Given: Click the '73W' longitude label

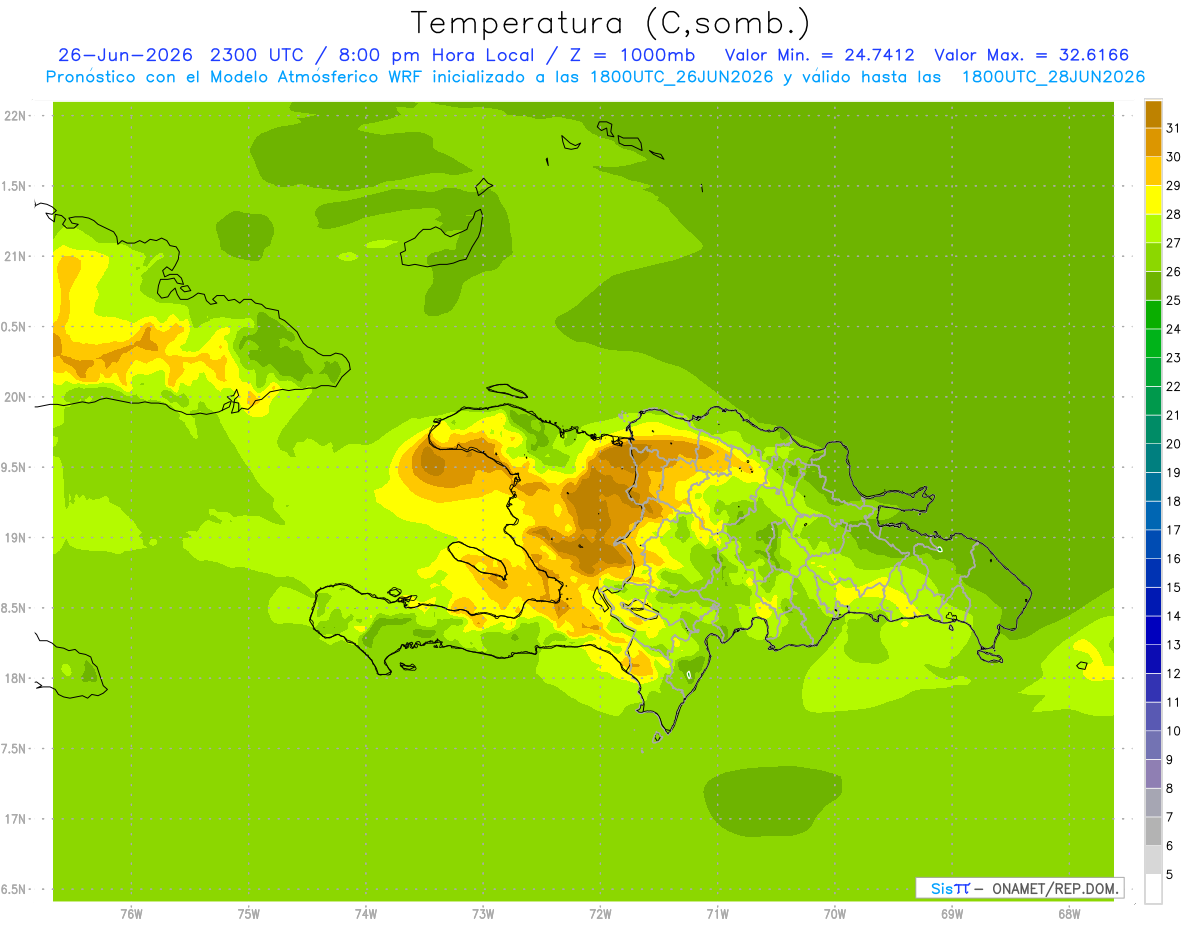Looking at the screenshot, I should coord(483,913).
